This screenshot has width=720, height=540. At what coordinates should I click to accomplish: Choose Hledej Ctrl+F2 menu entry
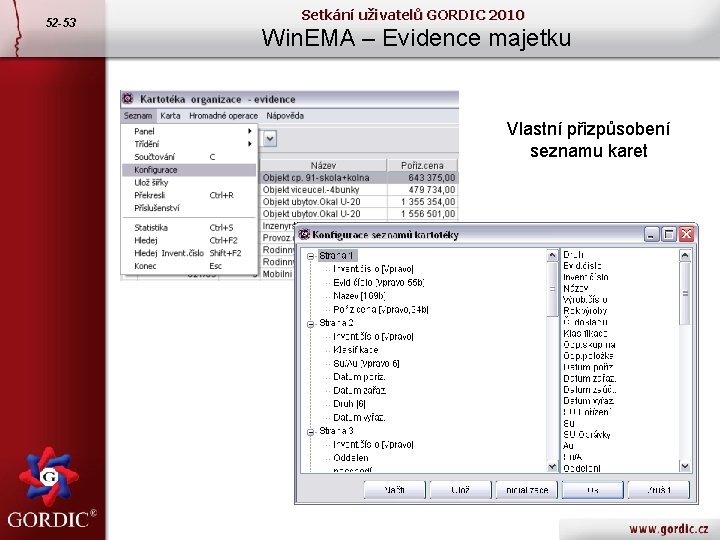pyautogui.click(x=189, y=240)
